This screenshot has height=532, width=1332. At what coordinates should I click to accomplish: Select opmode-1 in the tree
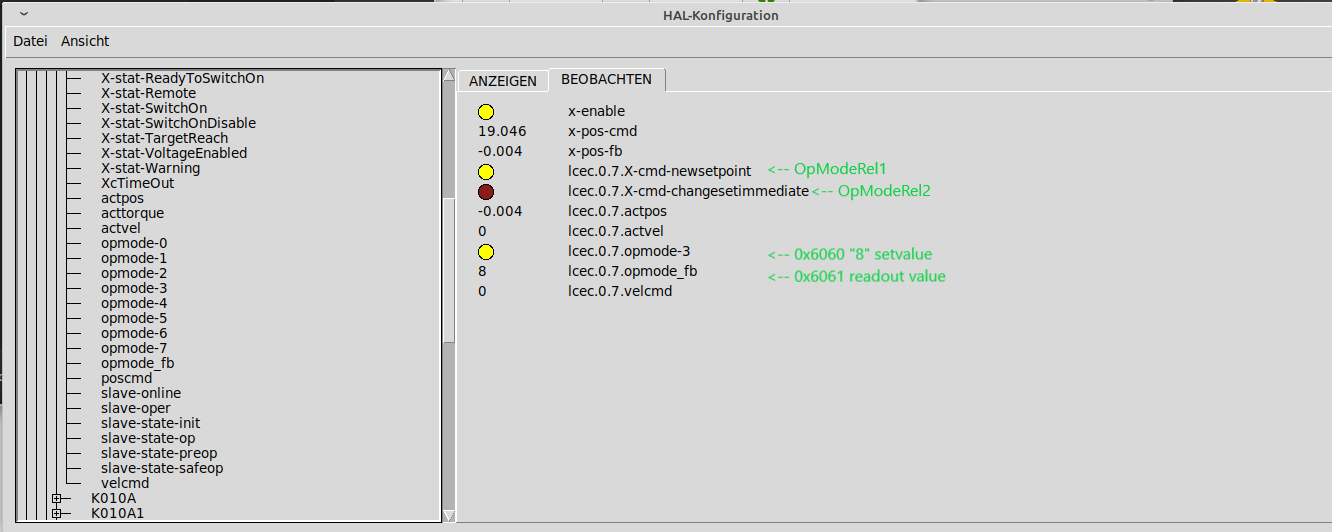[x=134, y=258]
